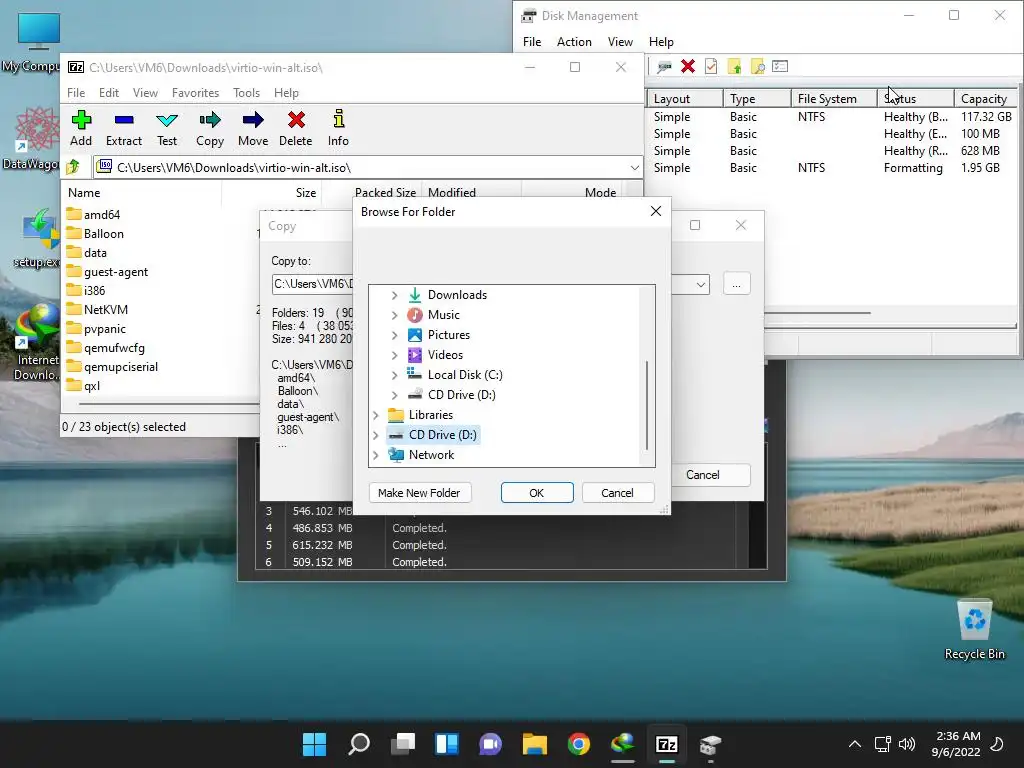Expand the Pictures folder node
The height and width of the screenshot is (768, 1024).
point(394,335)
